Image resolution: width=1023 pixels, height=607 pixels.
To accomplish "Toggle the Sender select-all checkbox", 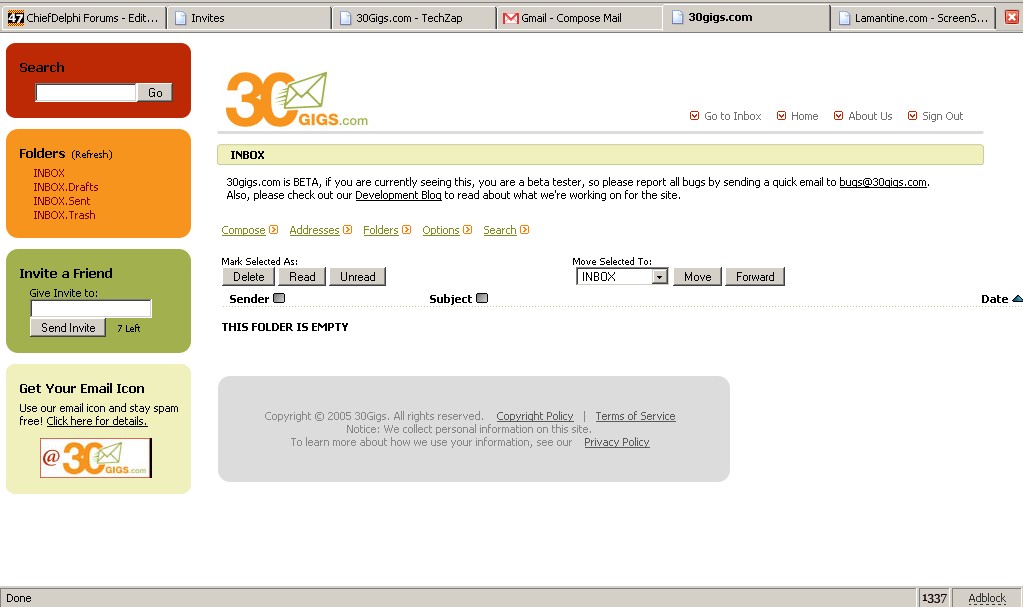I will 279,298.
